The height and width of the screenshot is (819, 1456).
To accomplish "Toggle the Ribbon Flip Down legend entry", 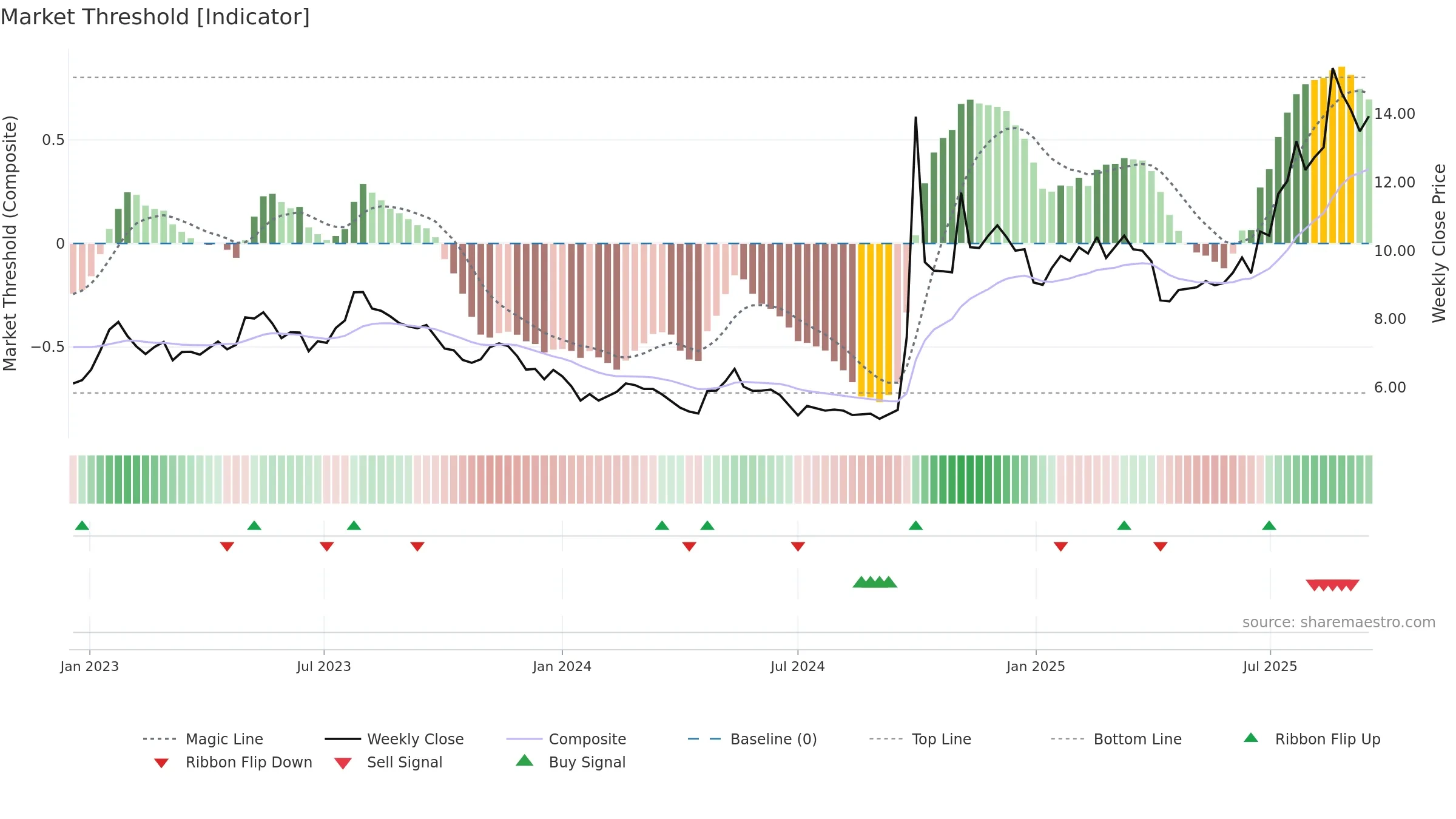I will pyautogui.click(x=232, y=762).
